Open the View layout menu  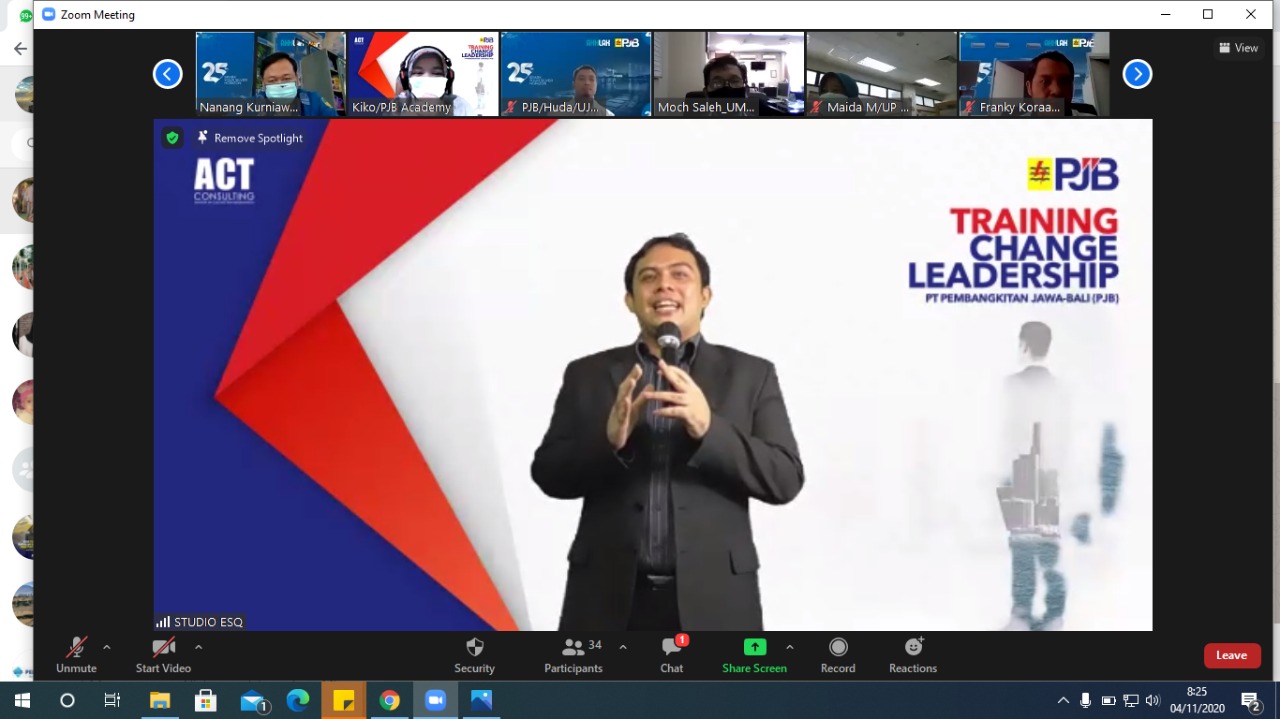click(x=1238, y=48)
